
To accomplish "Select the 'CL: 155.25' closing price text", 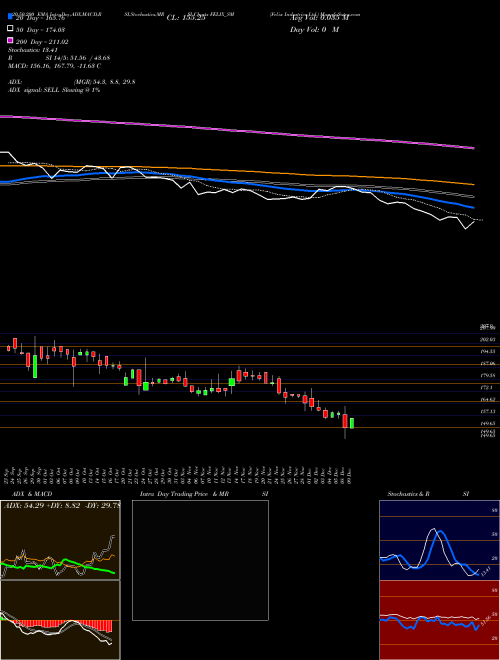I will (186, 18).
